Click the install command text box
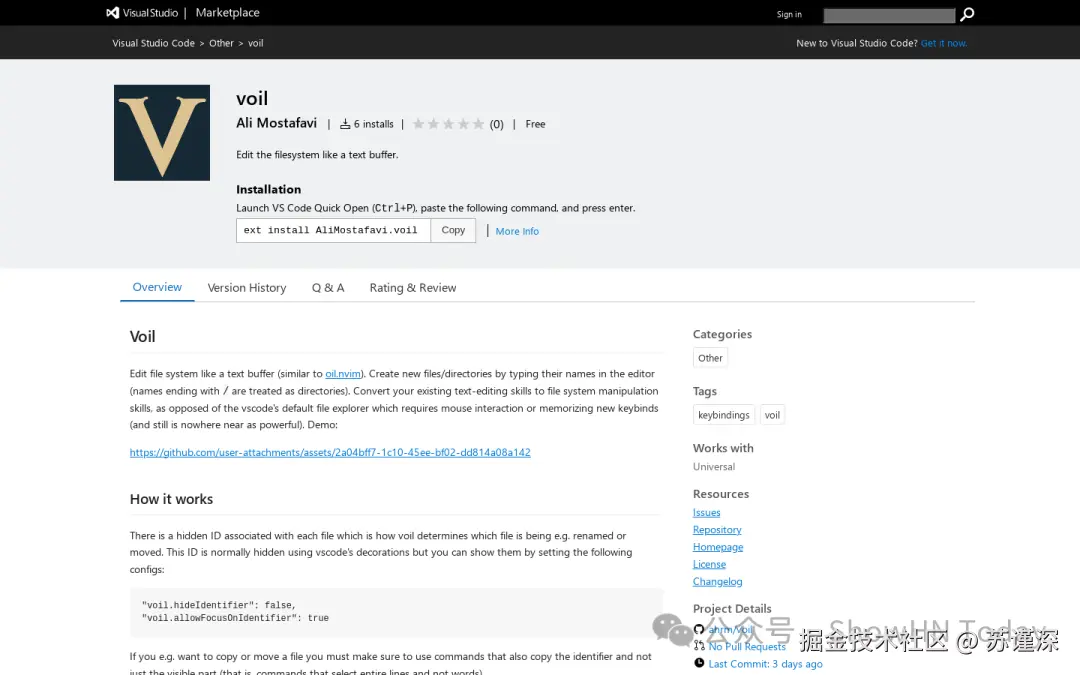 tap(333, 230)
